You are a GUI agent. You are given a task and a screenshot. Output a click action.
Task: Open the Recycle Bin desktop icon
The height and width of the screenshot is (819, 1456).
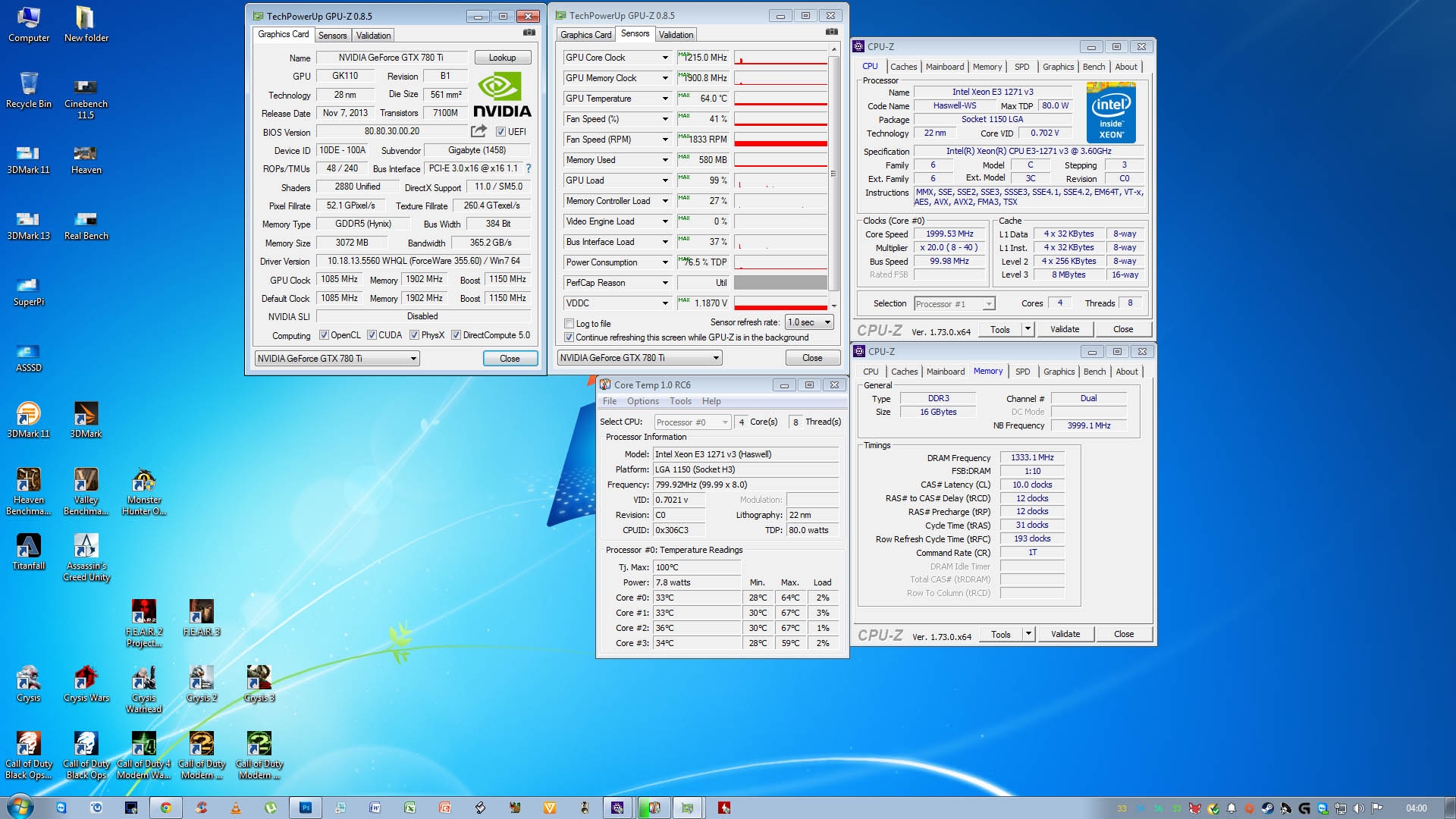tap(28, 90)
